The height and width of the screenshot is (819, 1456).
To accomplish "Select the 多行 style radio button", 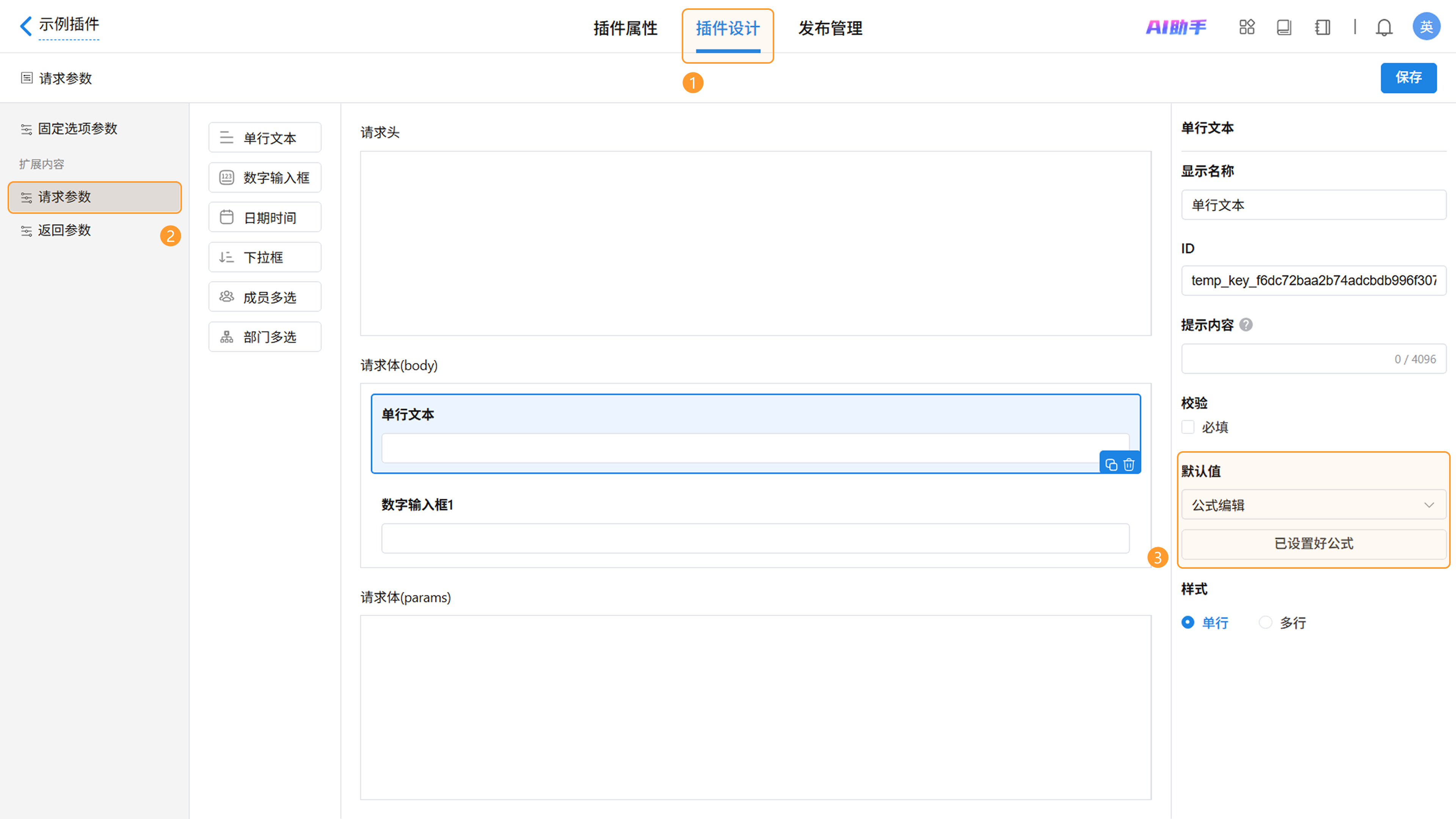I will pyautogui.click(x=1266, y=622).
